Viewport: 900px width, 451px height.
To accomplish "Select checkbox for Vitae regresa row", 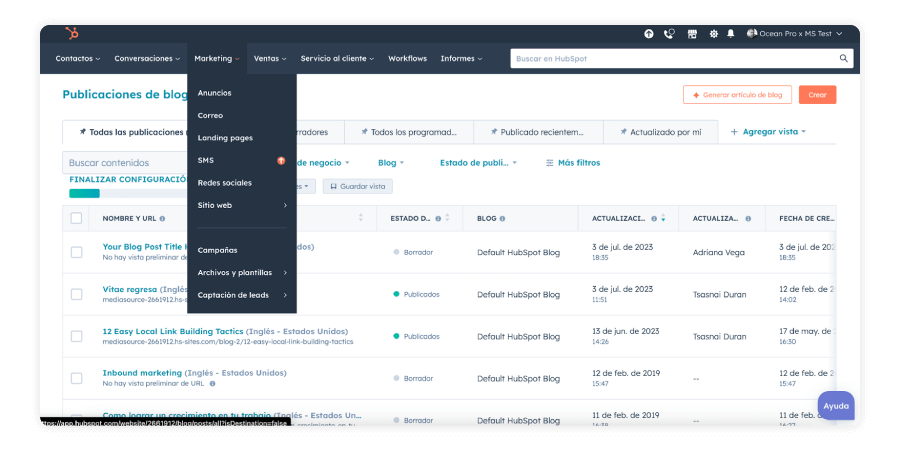I will coord(76,294).
